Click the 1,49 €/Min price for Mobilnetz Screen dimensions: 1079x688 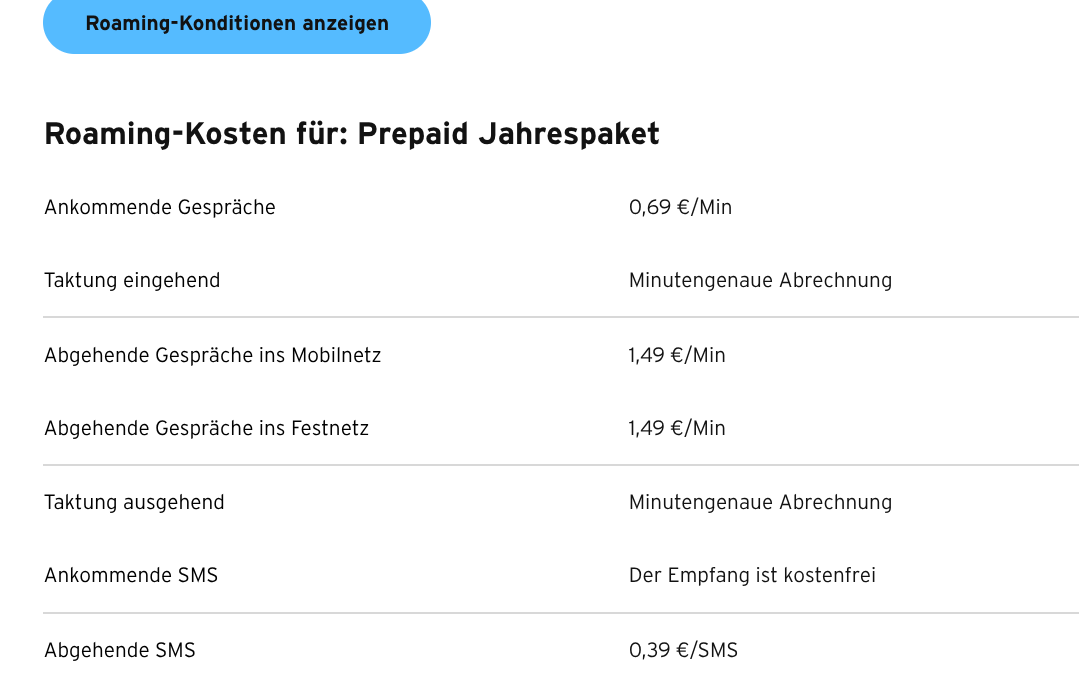(677, 355)
